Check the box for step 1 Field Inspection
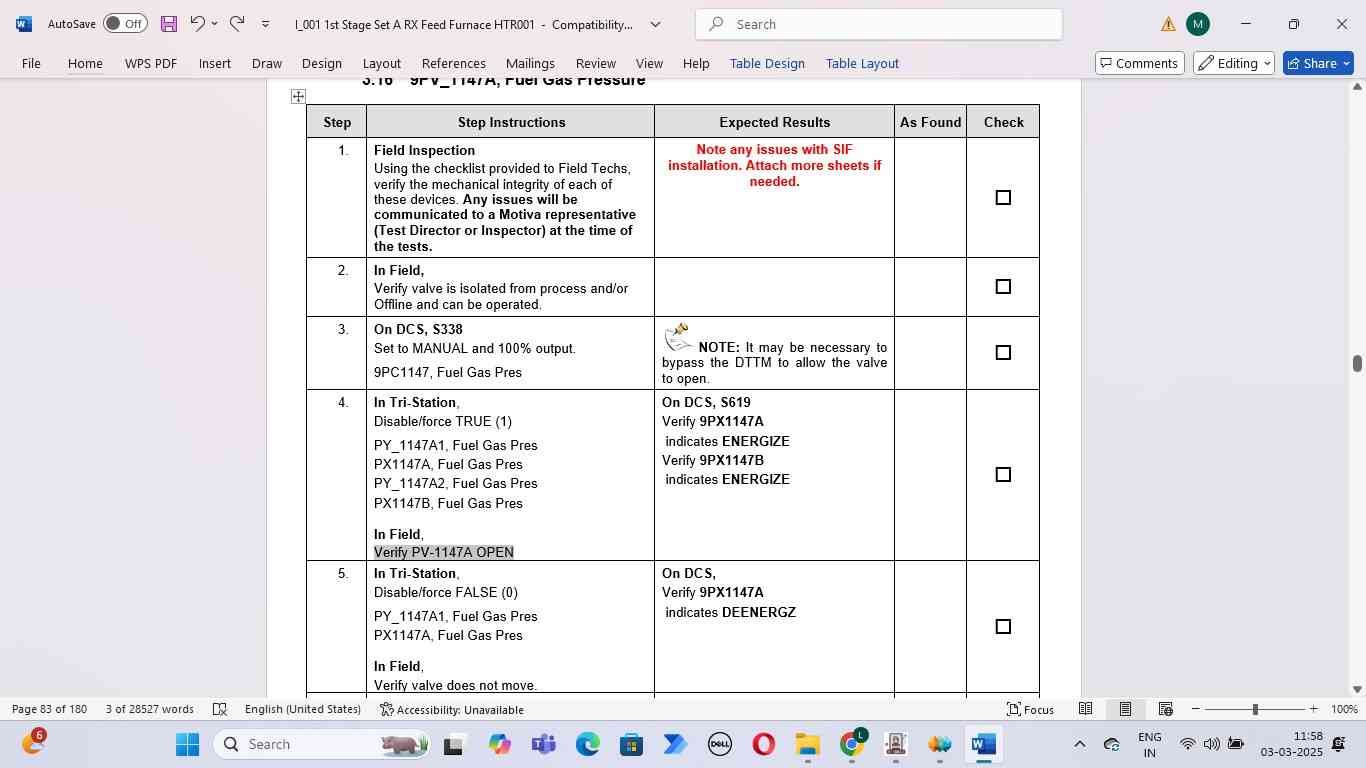 (1003, 198)
